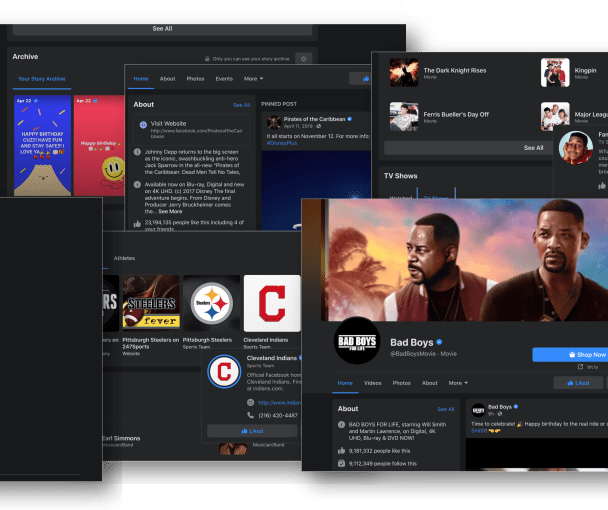Open the Photos tab on the Pirates page
Image resolution: width=608 pixels, height=510 pixels.
tap(195, 79)
